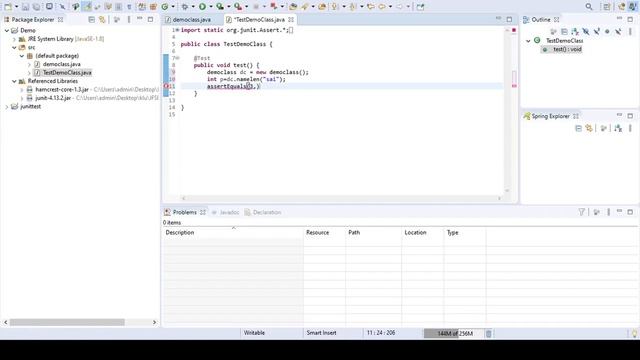Viewport: 640px width, 360px height.
Task: Open the Javadoc tab
Action: tap(225, 212)
